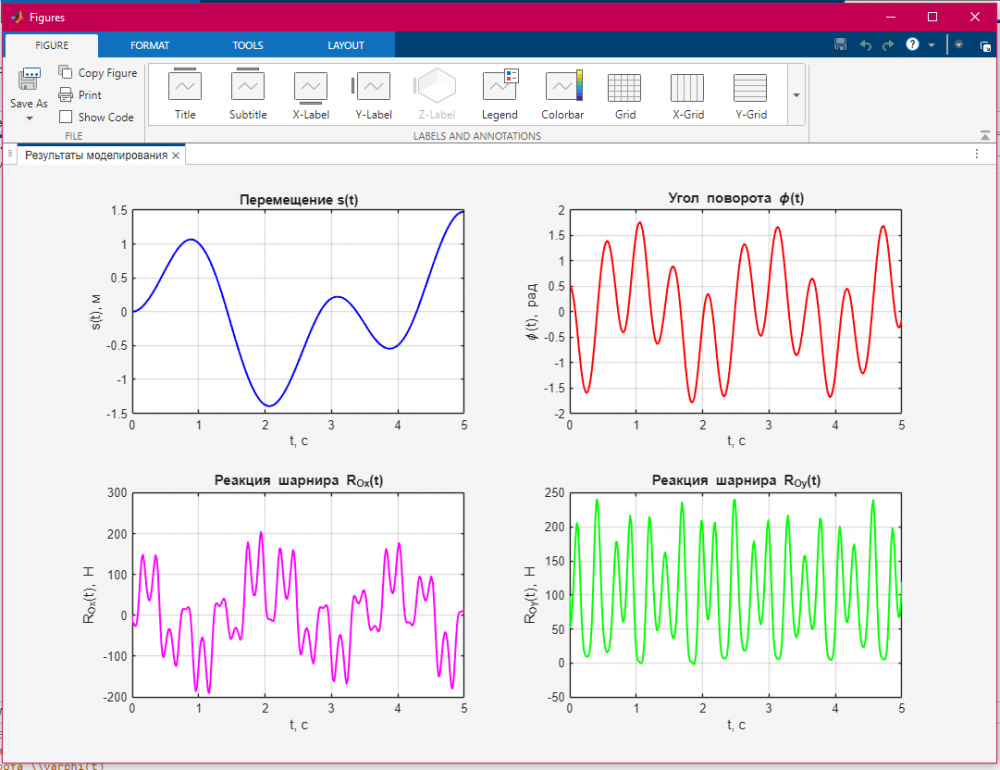
Task: Print the current figure
Action: pos(81,95)
